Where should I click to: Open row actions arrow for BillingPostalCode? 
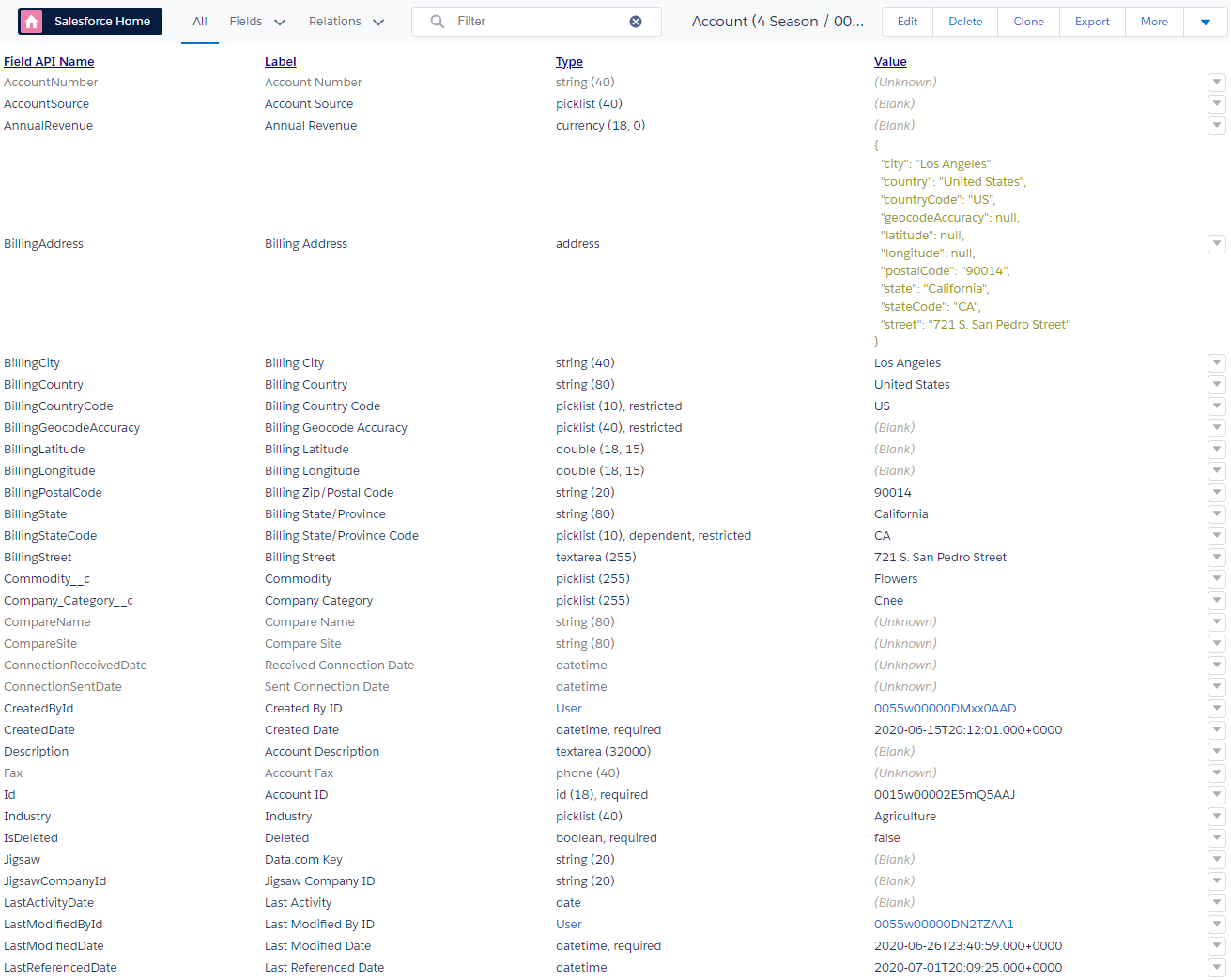tap(1217, 493)
